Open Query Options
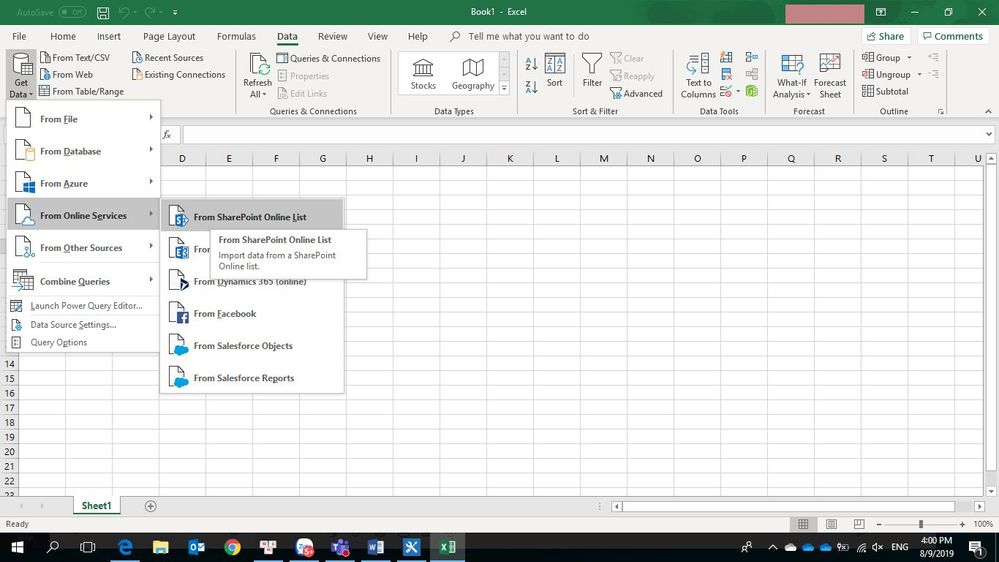Screen dimensions: 999x562 point(83,342)
